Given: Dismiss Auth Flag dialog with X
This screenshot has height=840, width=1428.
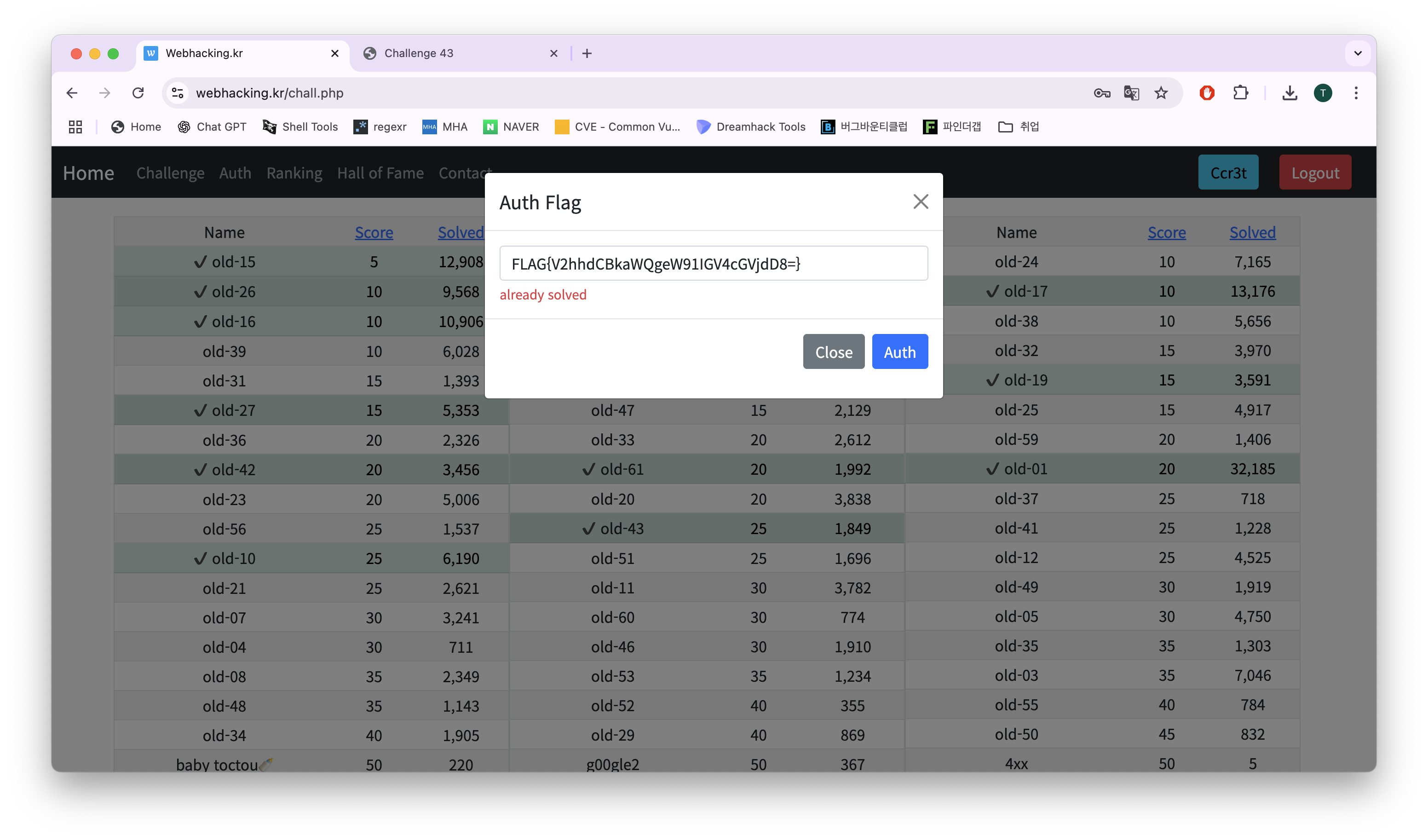Looking at the screenshot, I should (920, 202).
